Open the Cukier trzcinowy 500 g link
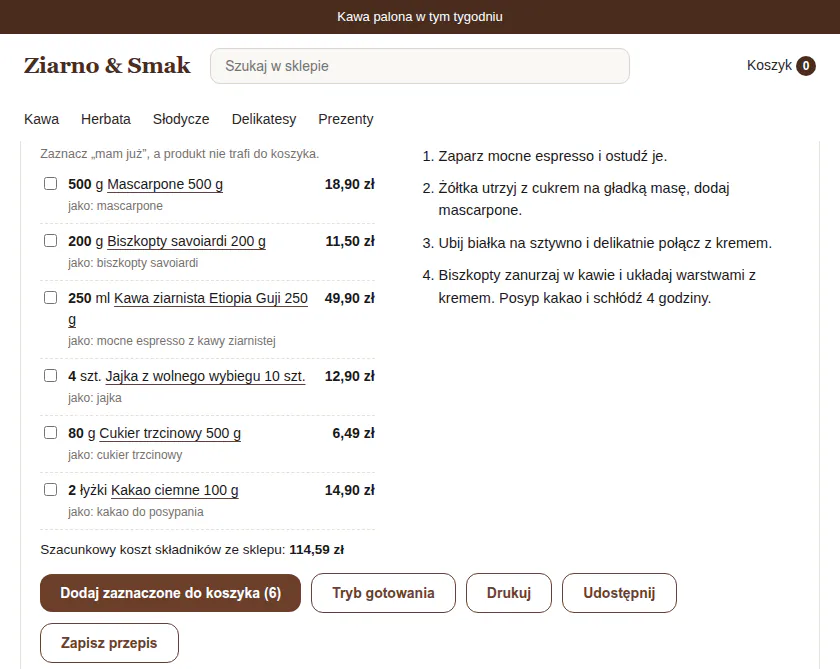The height and width of the screenshot is (669, 840). pyautogui.click(x=170, y=433)
